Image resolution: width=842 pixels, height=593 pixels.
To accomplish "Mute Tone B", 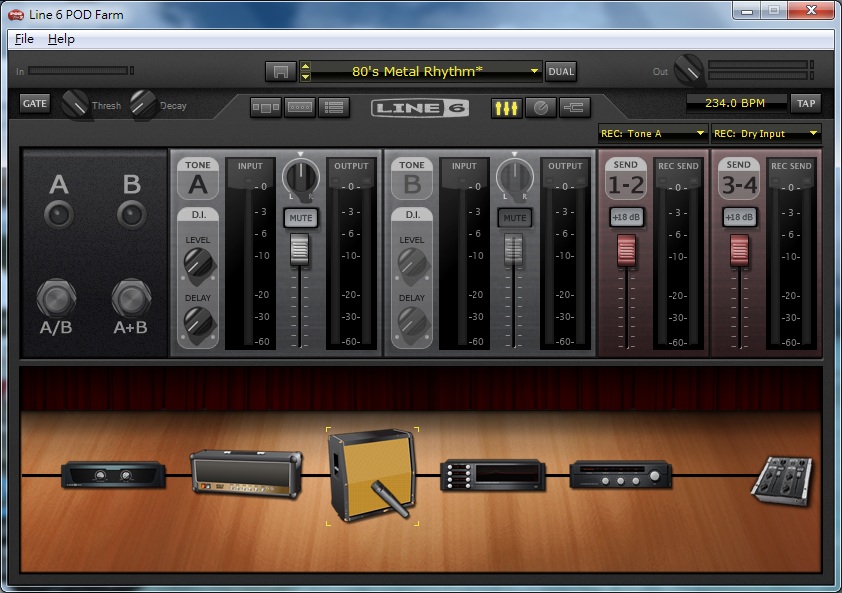I will 514,218.
